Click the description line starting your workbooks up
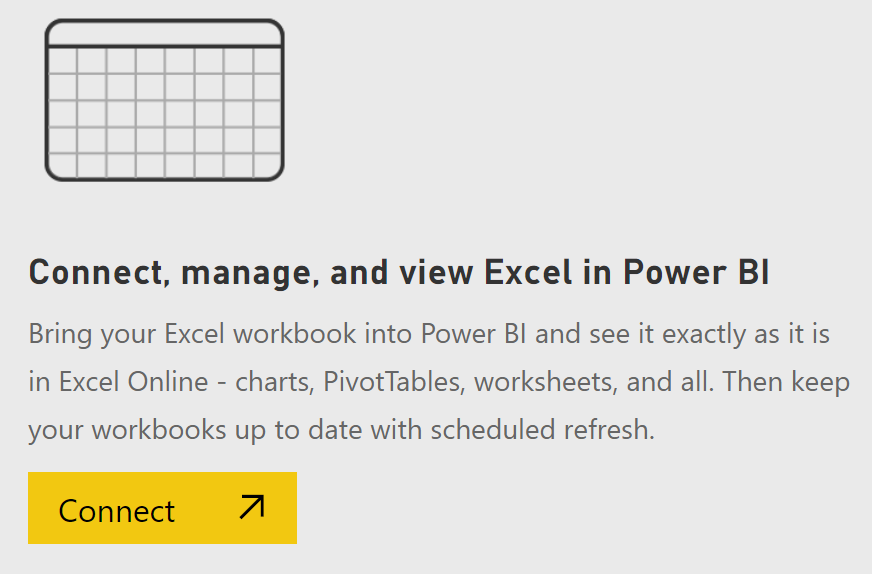 (342, 430)
